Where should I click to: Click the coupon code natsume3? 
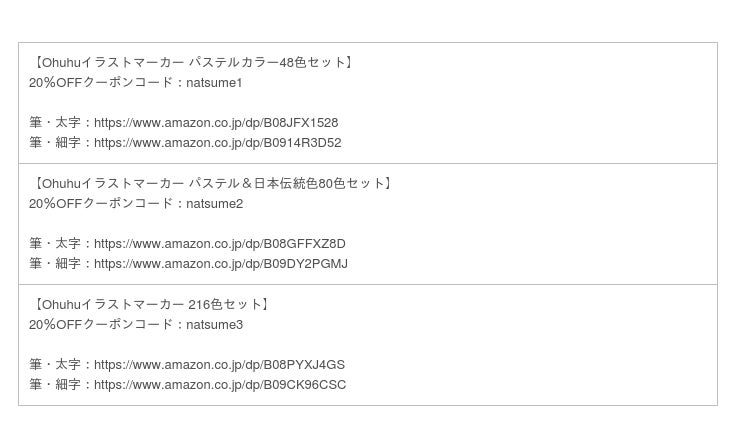coord(214,325)
